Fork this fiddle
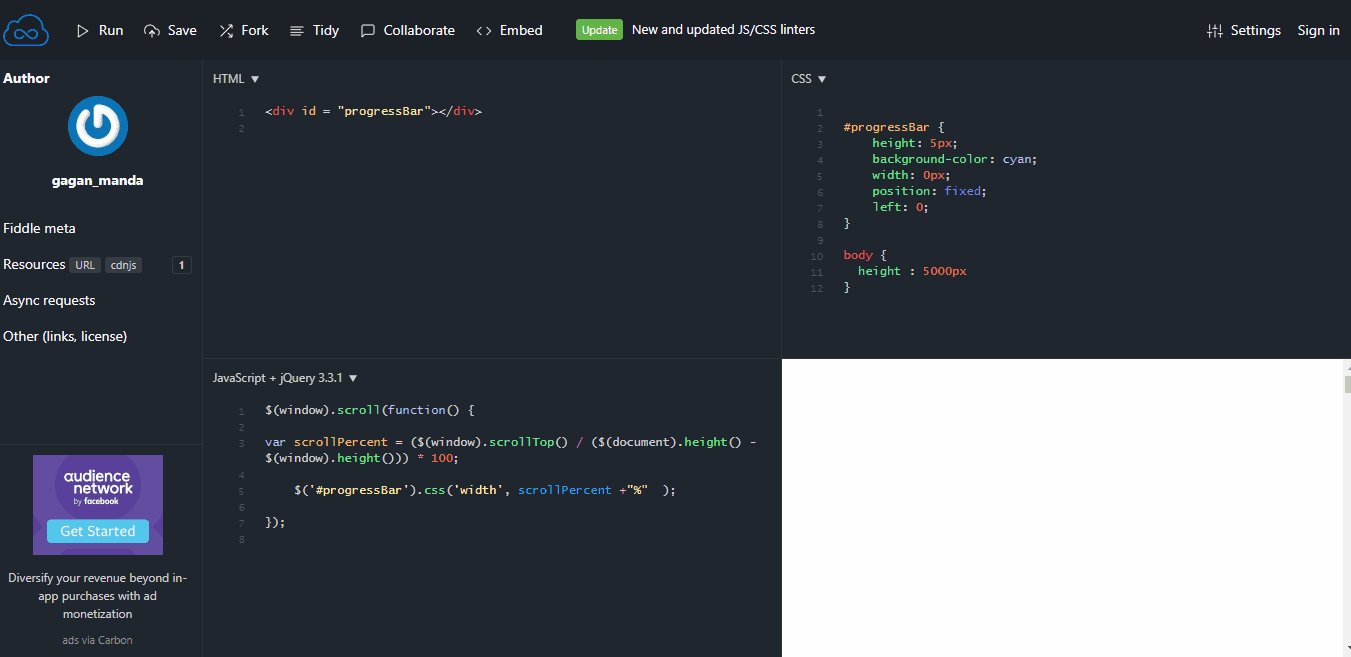Image resolution: width=1351 pixels, height=657 pixels. pos(244,30)
